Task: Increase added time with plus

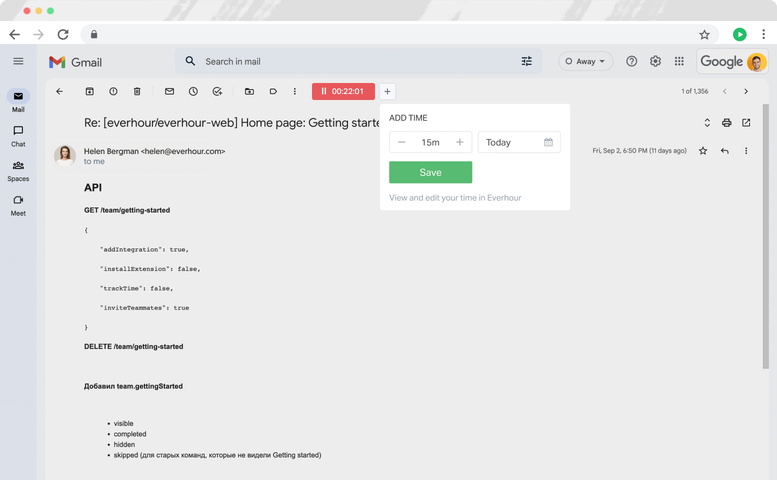Action: tap(459, 142)
